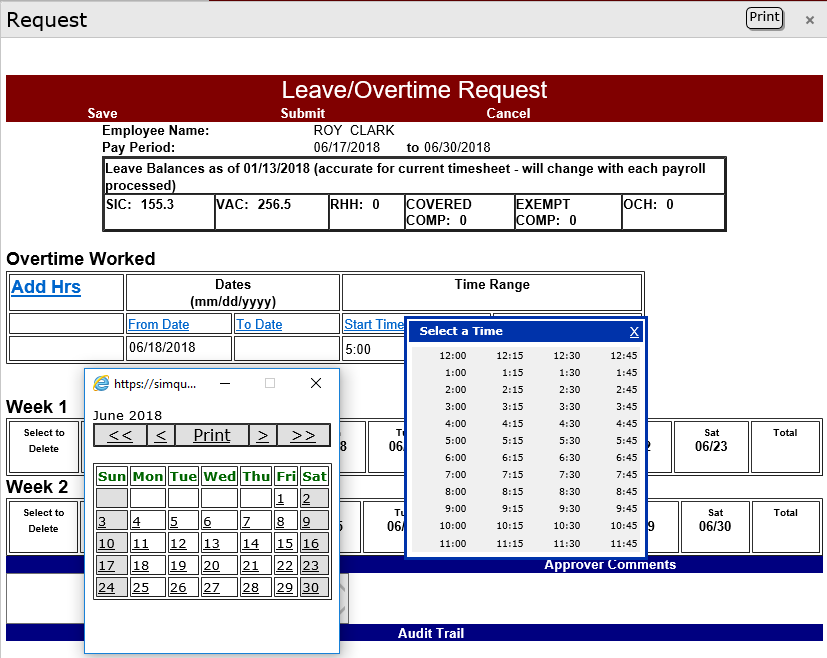Click the VAC: 256.5 balance cell

pyautogui.click(x=272, y=212)
